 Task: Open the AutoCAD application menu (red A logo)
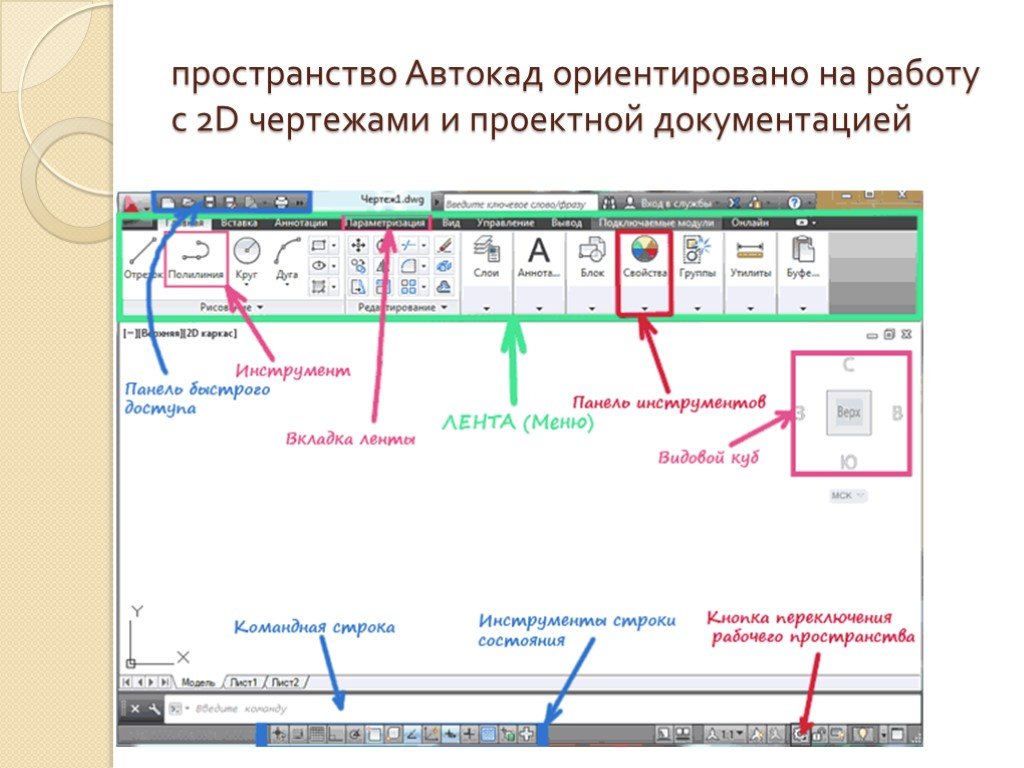pyautogui.click(x=133, y=204)
